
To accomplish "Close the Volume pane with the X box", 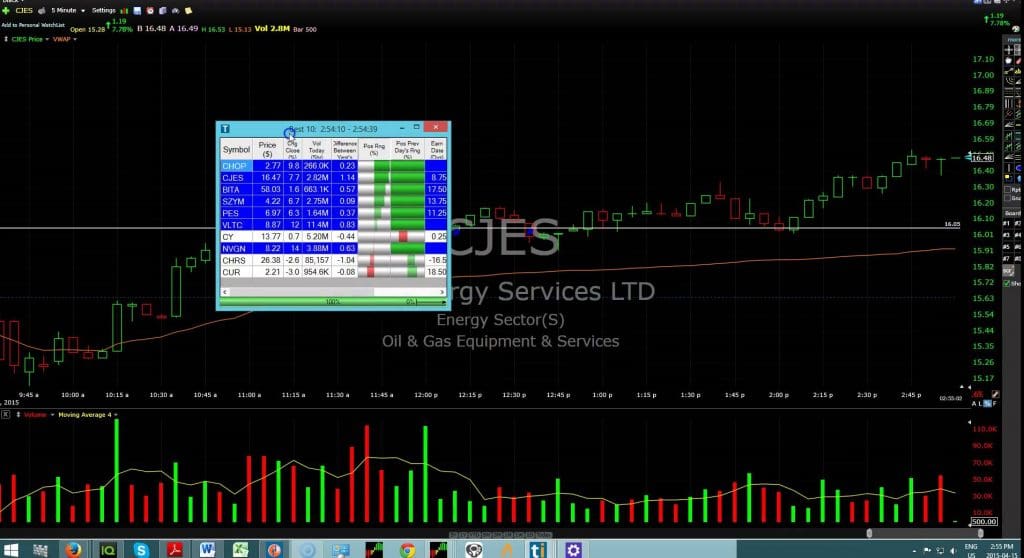I will pyautogui.click(x=5, y=414).
